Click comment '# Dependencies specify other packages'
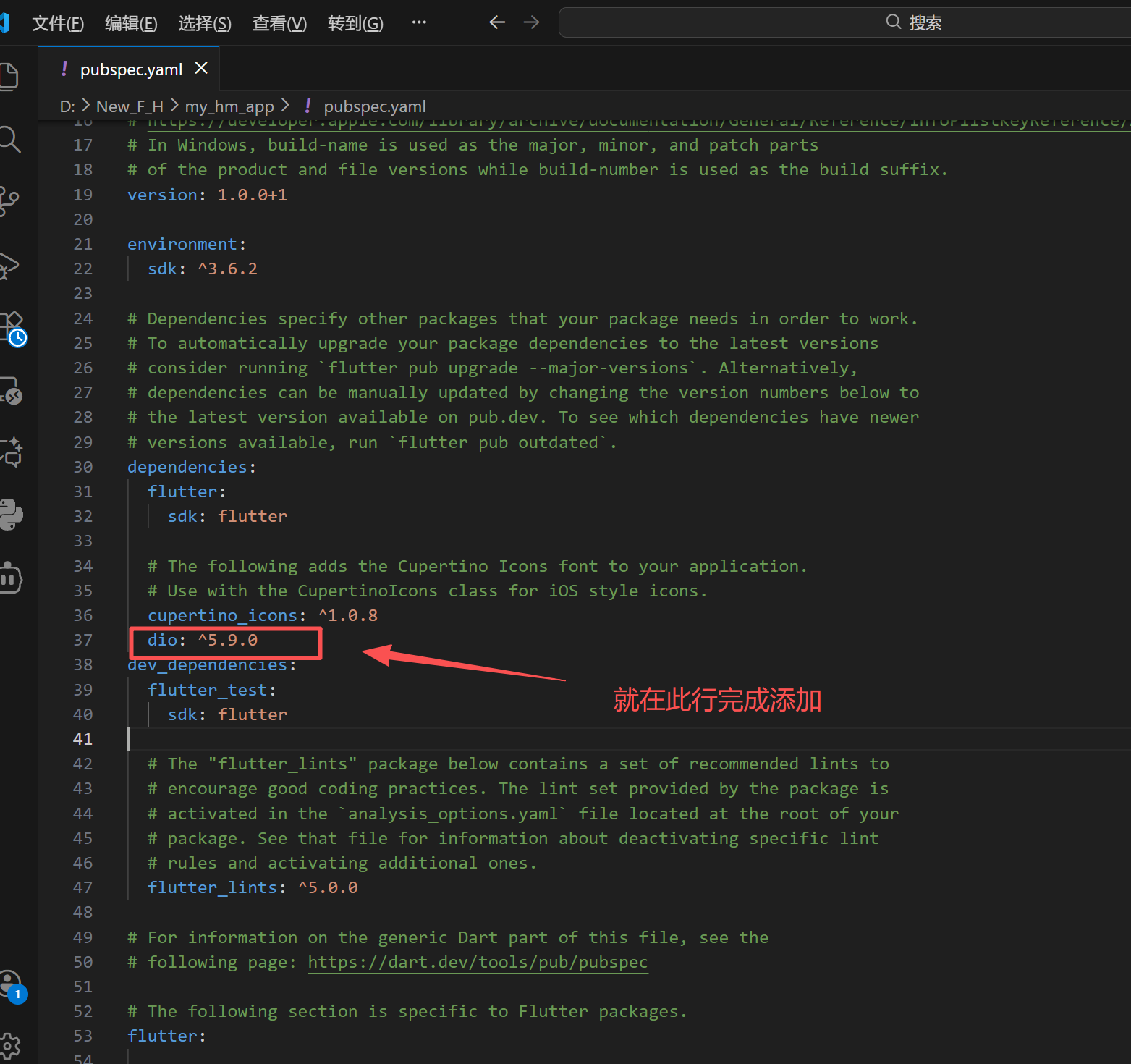Viewport: 1131px width, 1064px height. click(522, 318)
